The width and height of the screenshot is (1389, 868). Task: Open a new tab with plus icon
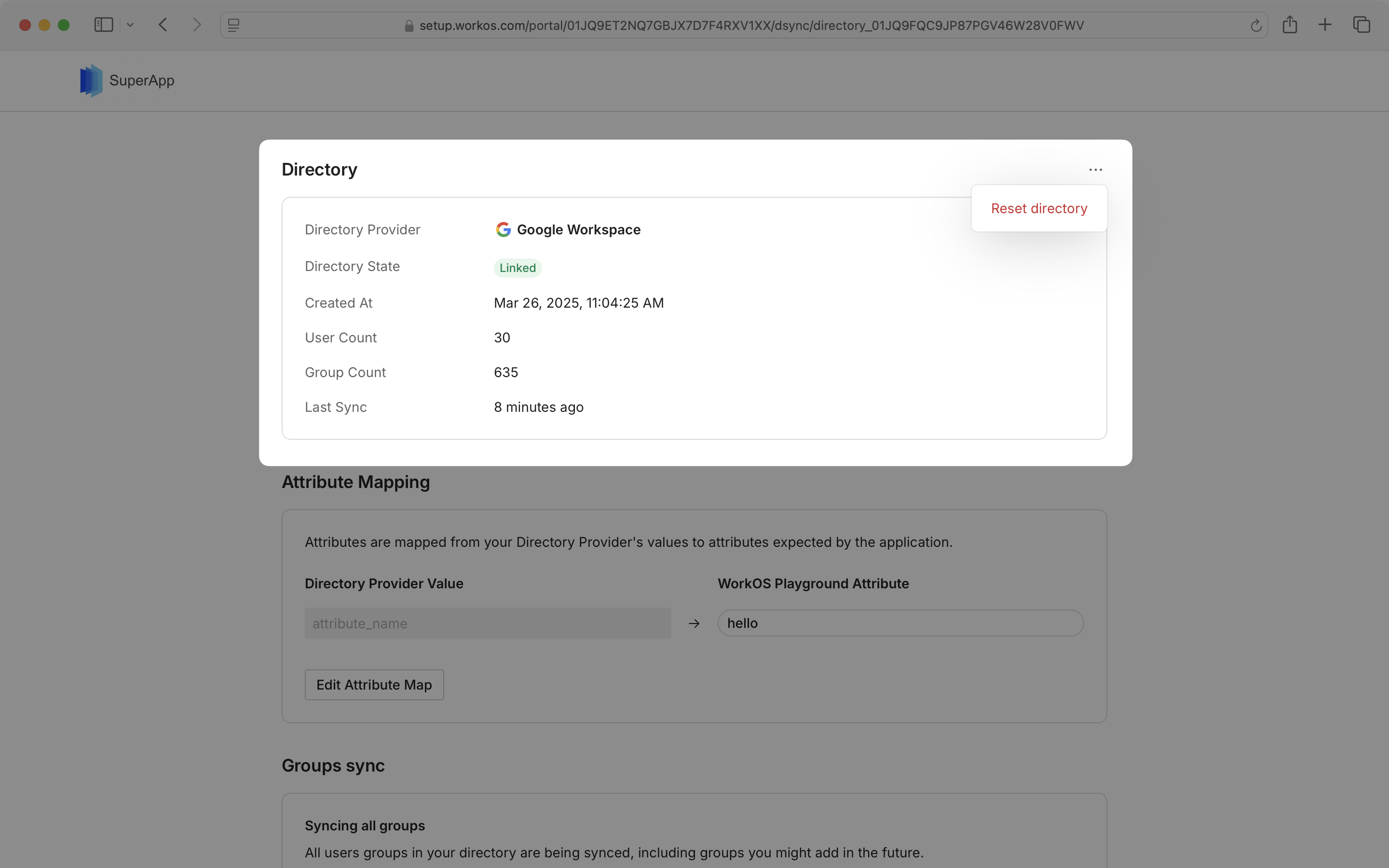[x=1325, y=25]
